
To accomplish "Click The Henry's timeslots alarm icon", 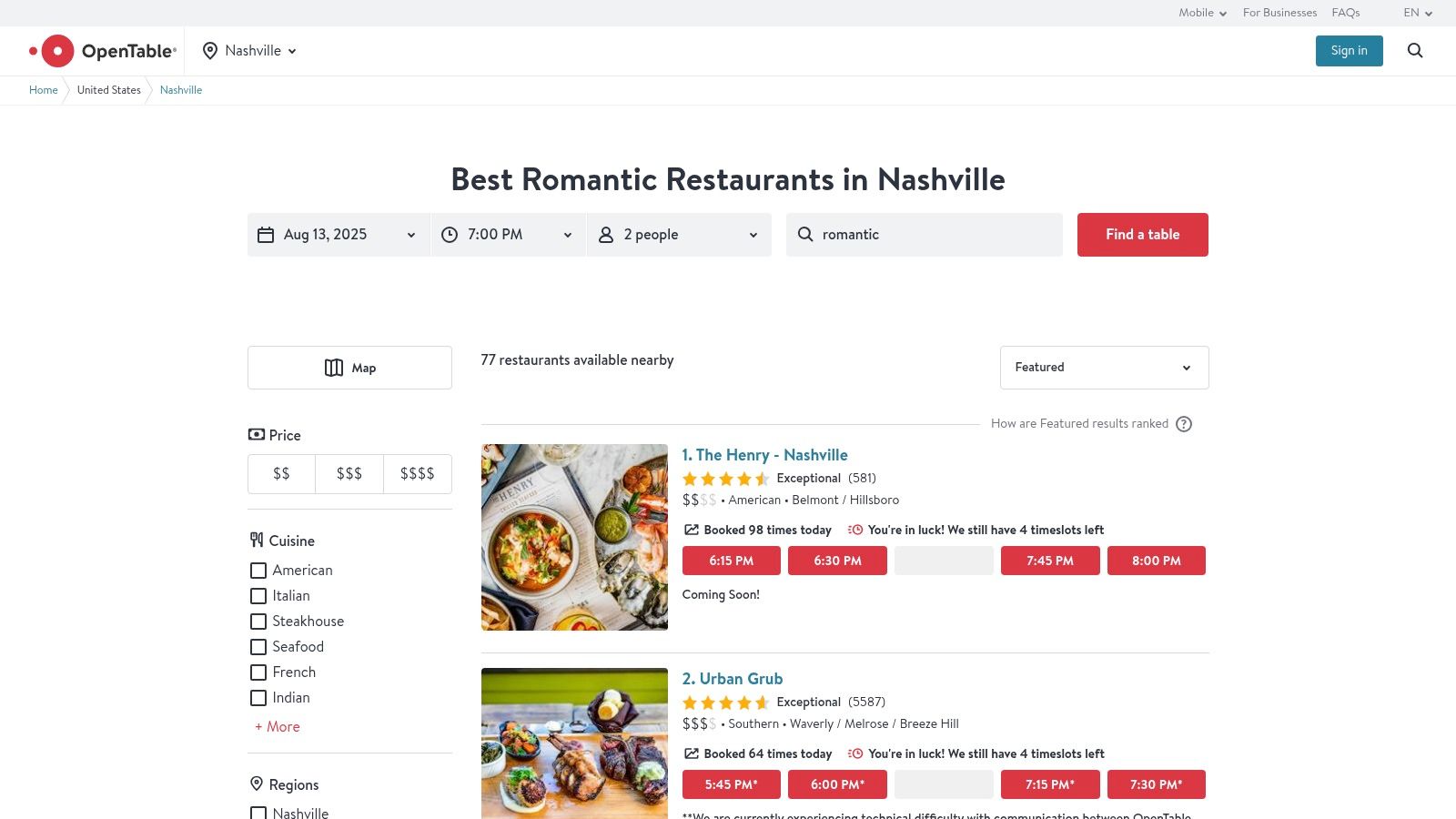I will [x=855, y=530].
